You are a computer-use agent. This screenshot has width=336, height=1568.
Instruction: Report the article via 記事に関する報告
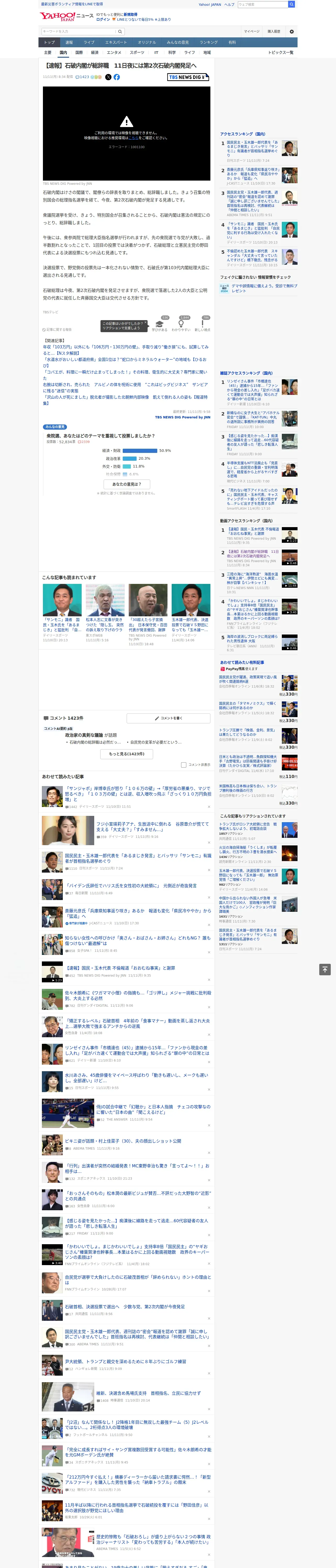[x=58, y=329]
